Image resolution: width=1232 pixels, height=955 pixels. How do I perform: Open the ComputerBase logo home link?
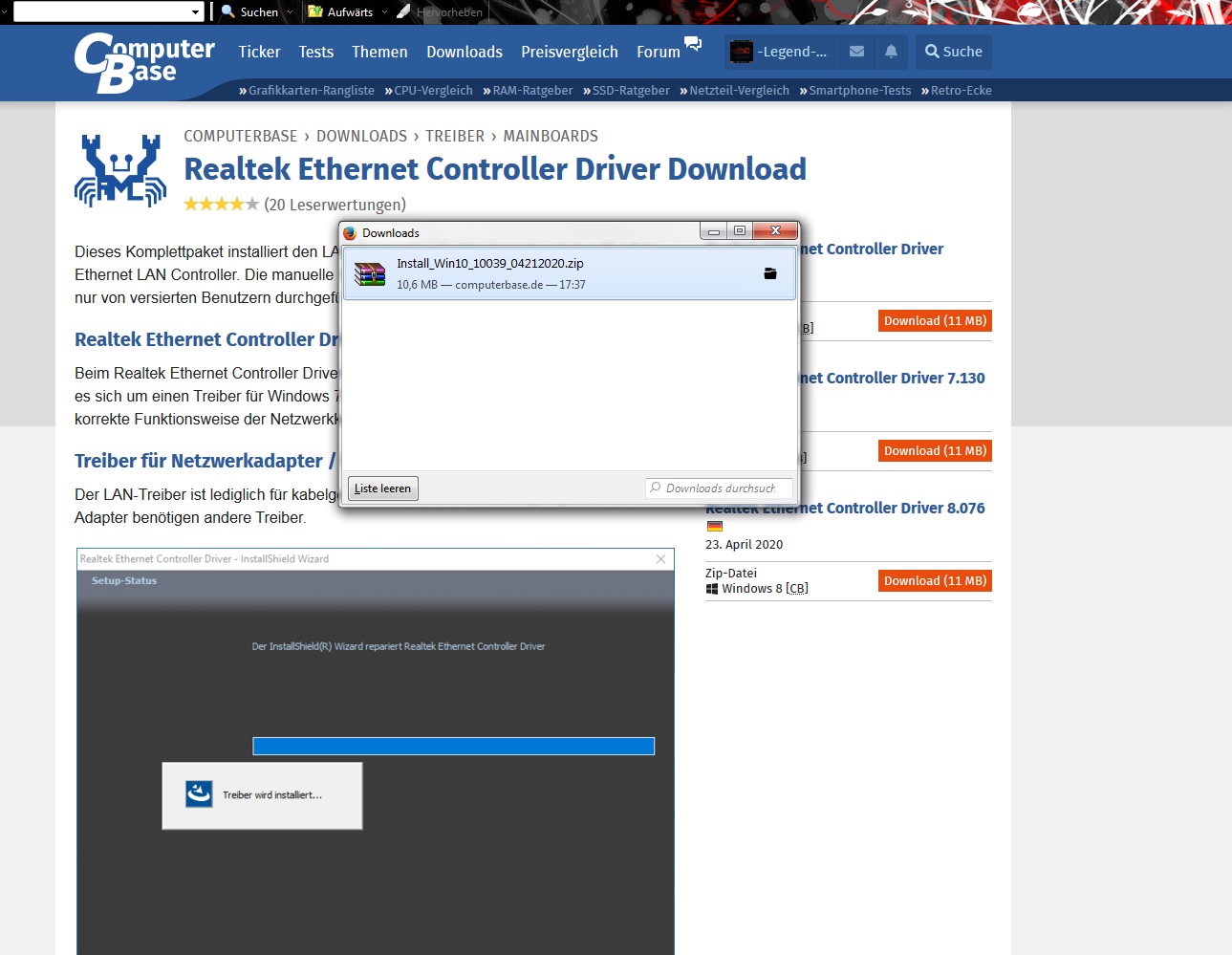click(x=144, y=63)
